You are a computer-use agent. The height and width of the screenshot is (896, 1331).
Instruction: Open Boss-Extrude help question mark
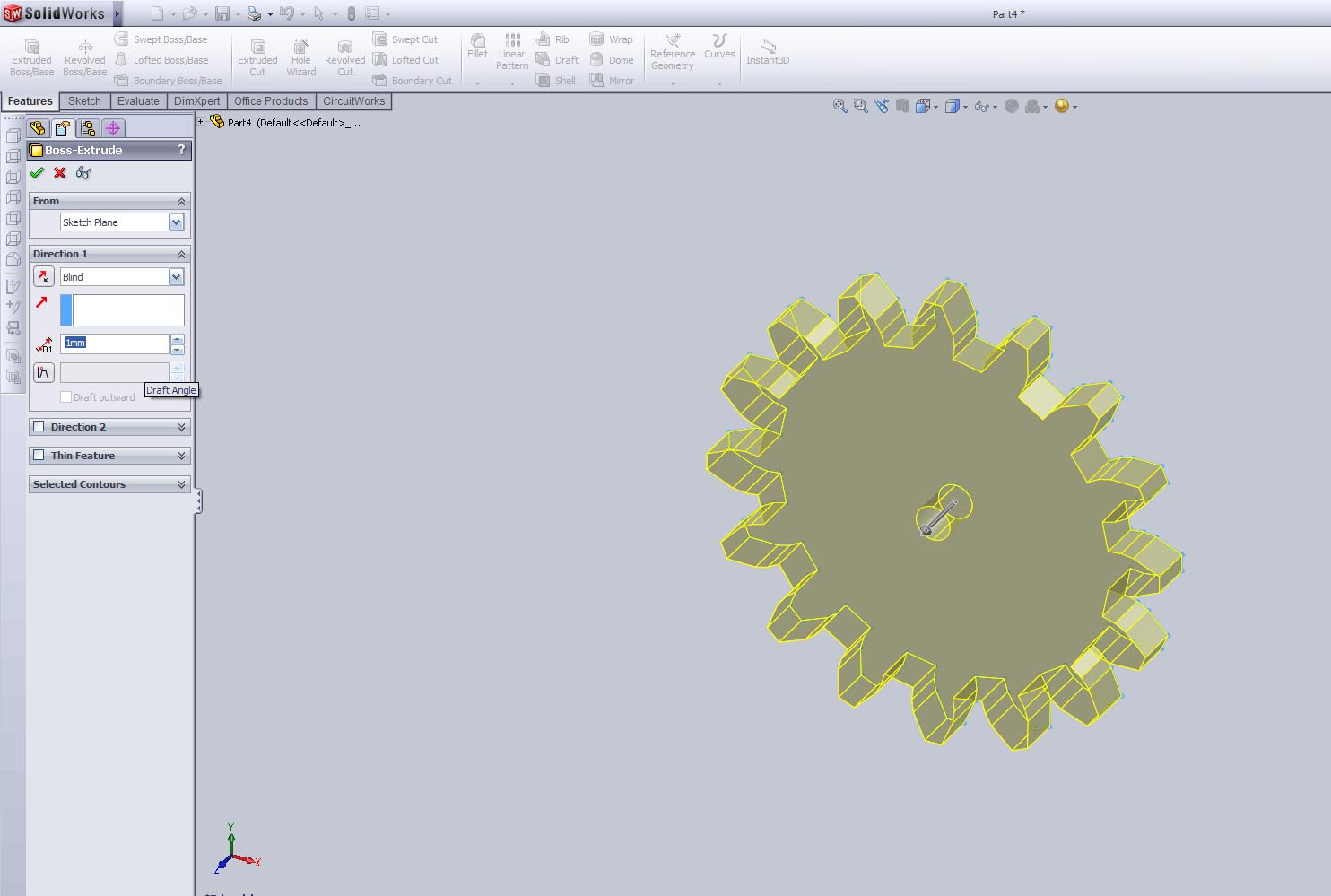pos(181,150)
